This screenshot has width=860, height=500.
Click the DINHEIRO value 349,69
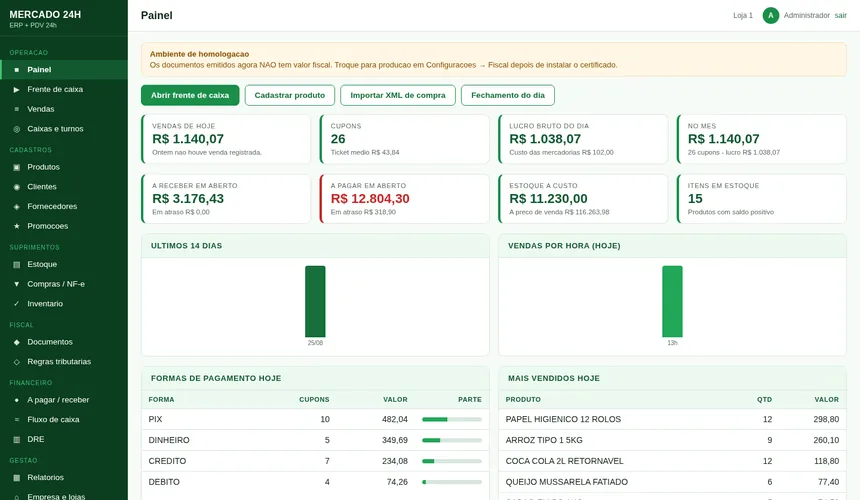[395, 440]
